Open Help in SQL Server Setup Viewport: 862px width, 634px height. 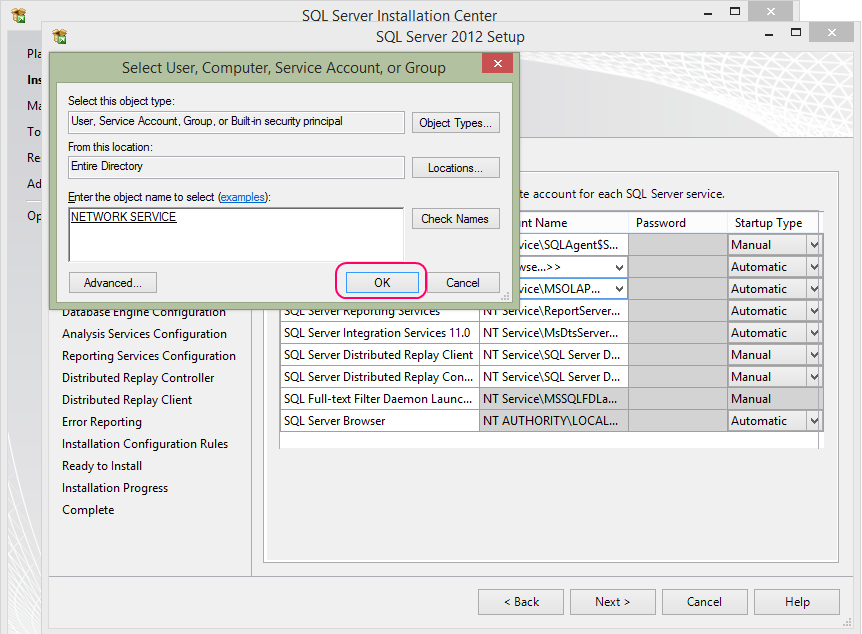click(x=797, y=602)
